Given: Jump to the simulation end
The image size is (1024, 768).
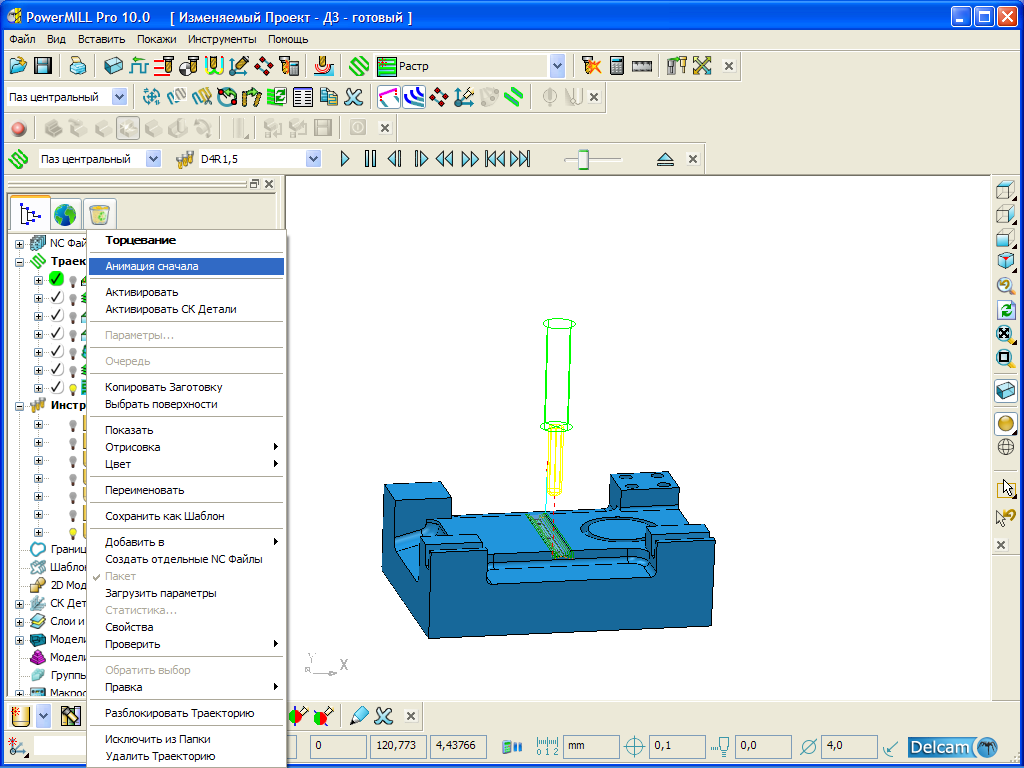Looking at the screenshot, I should [520, 159].
